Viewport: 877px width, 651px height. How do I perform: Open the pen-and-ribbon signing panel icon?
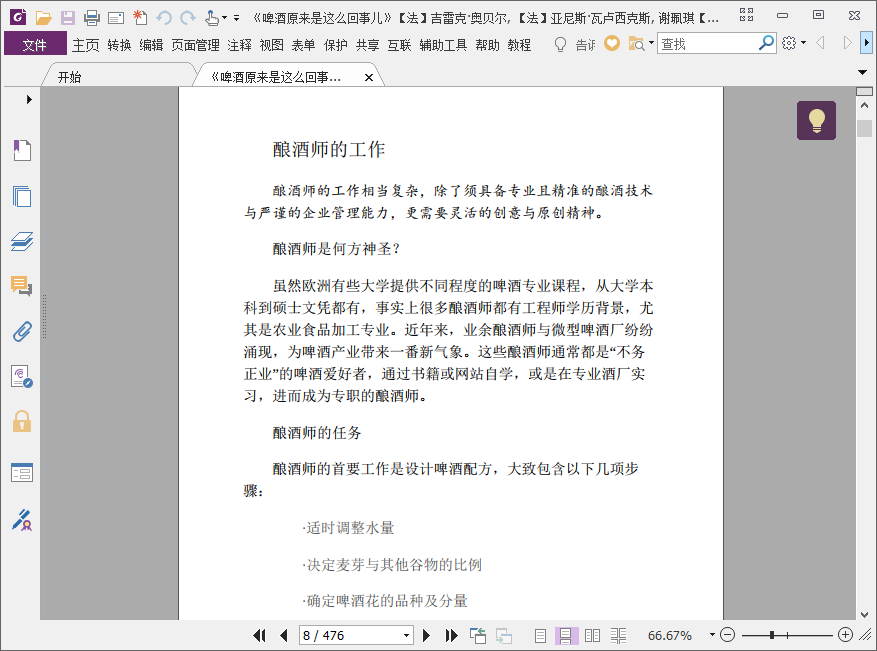22,520
